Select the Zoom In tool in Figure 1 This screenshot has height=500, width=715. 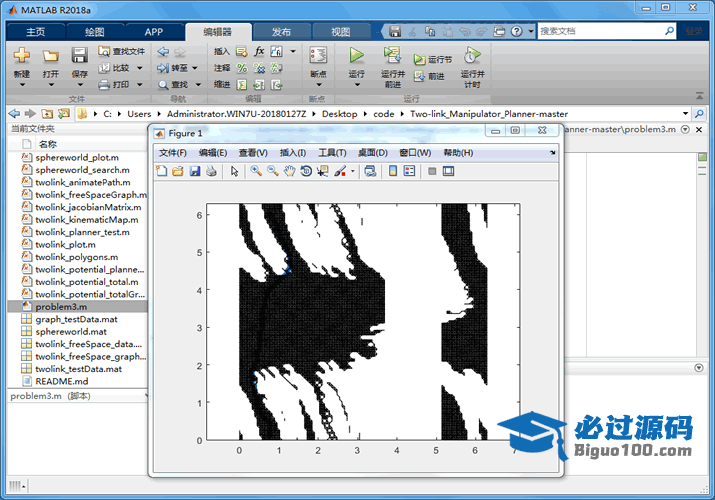point(256,171)
